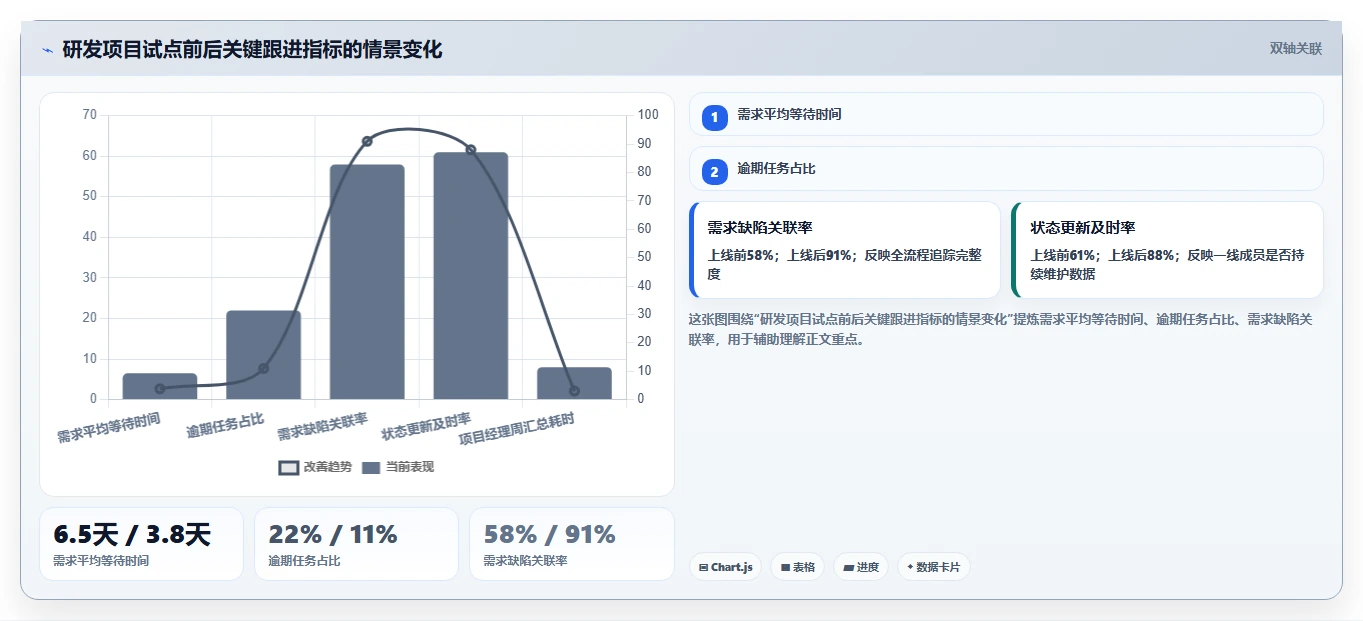Click x-axis label 状态更新及时率

(x=426, y=427)
